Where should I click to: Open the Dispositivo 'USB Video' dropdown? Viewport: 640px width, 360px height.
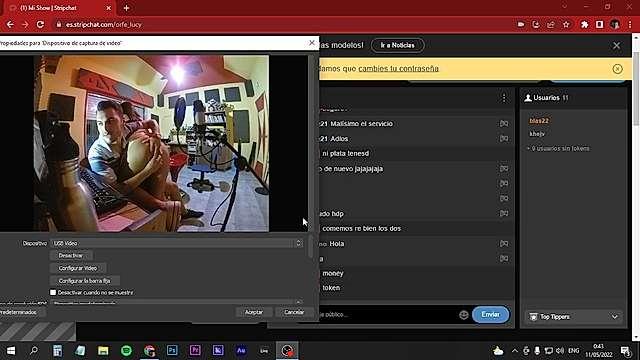point(178,243)
